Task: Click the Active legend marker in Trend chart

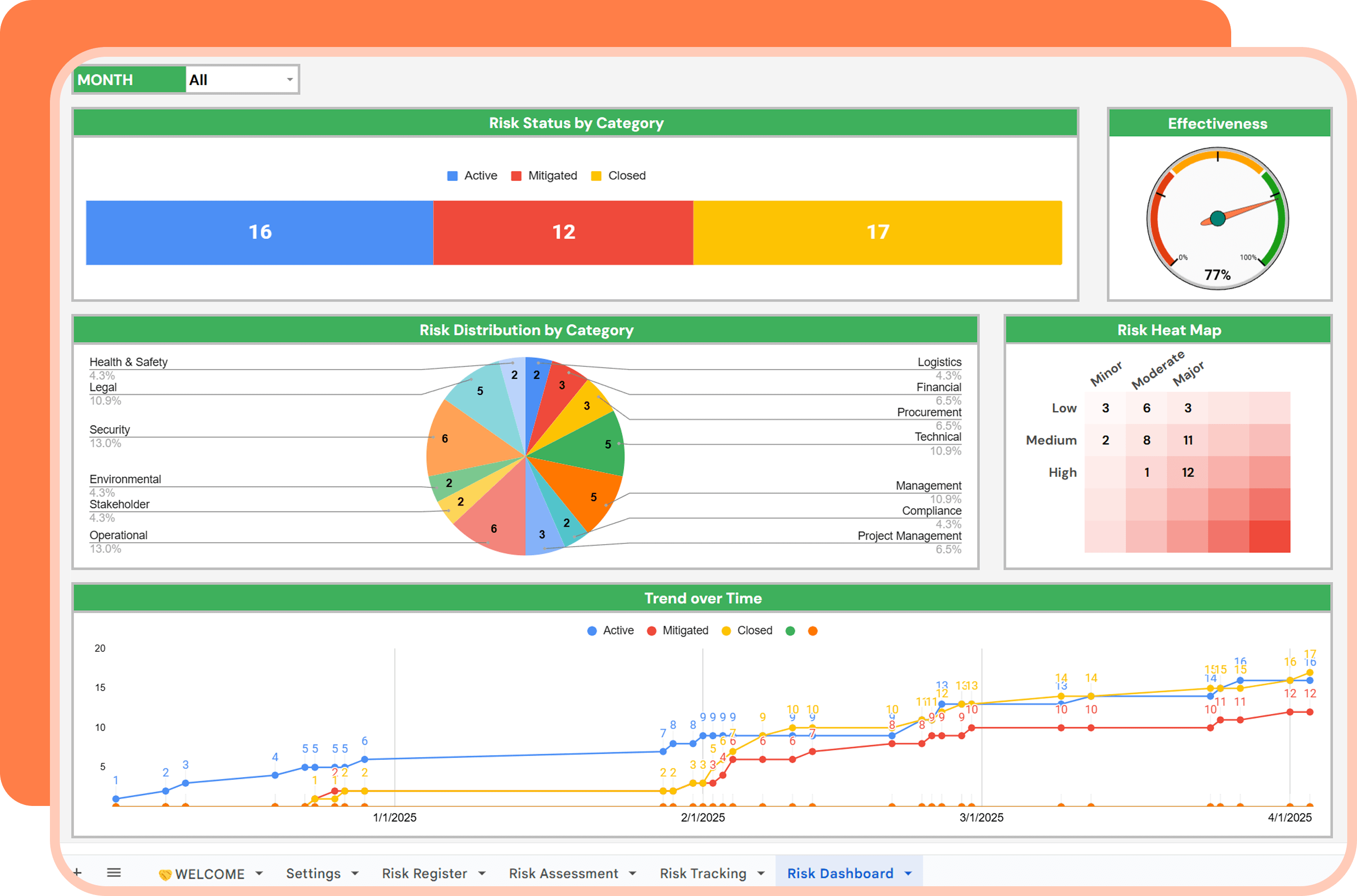Action: pos(592,631)
